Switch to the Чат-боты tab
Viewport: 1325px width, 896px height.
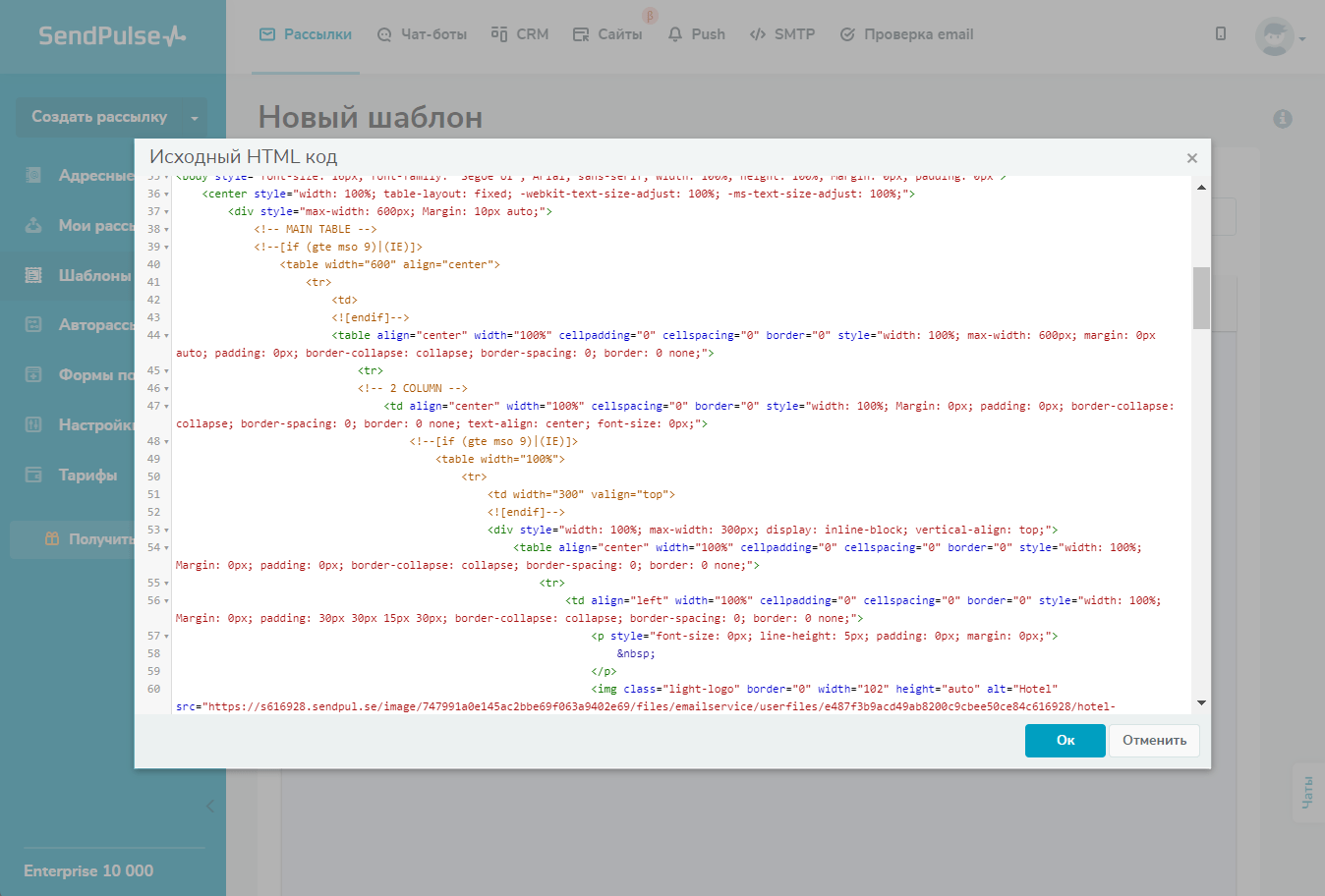[422, 34]
